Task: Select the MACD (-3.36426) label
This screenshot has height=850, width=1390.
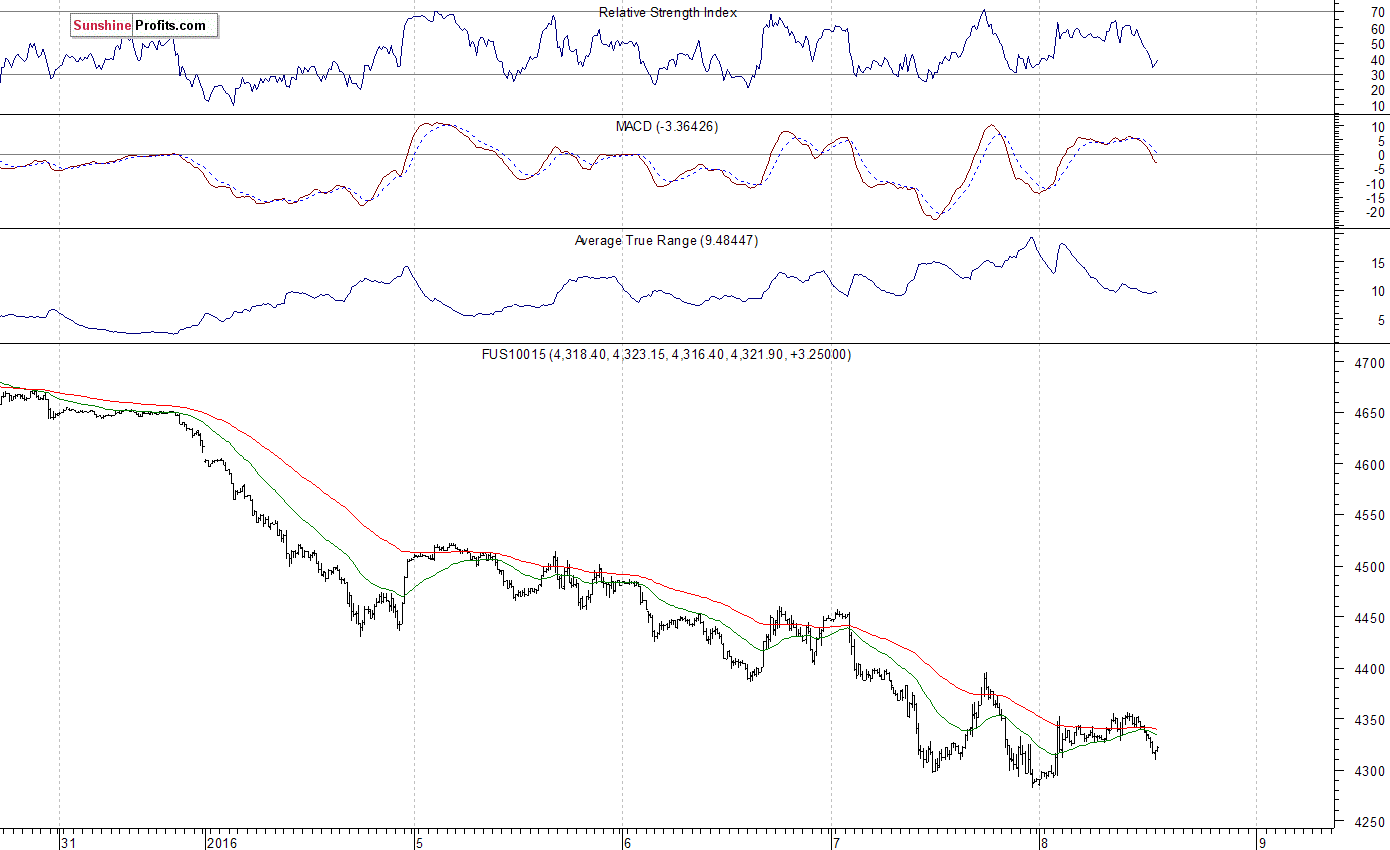Action: (x=666, y=127)
